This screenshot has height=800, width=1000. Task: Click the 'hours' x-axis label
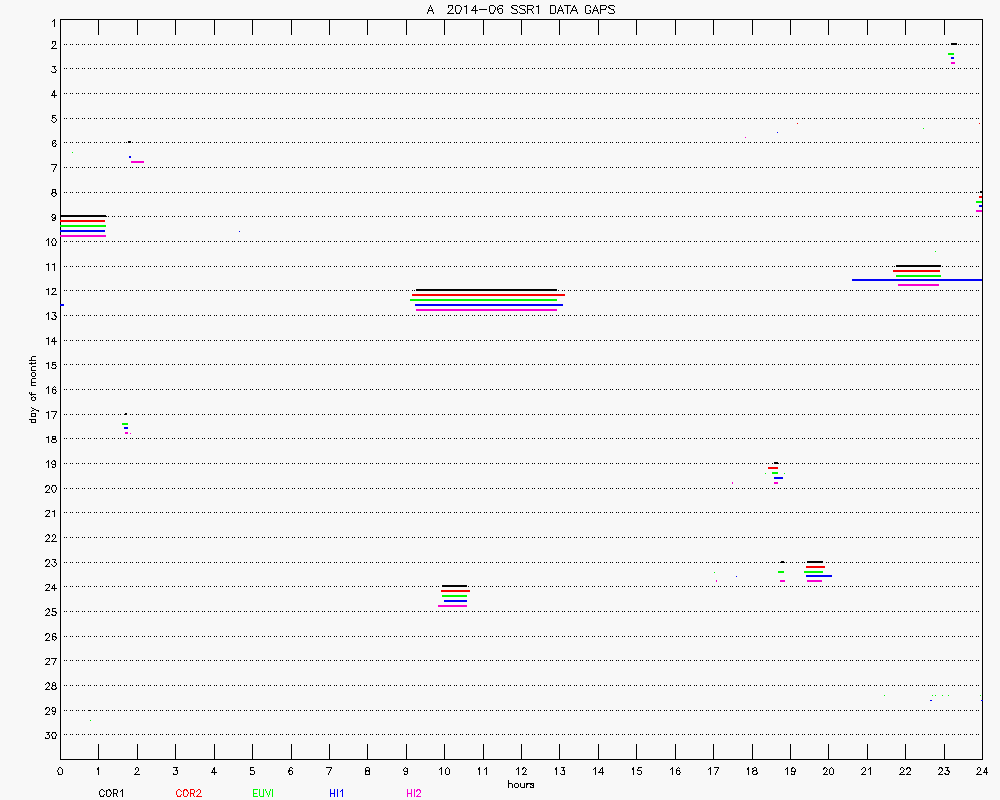pyautogui.click(x=520, y=785)
